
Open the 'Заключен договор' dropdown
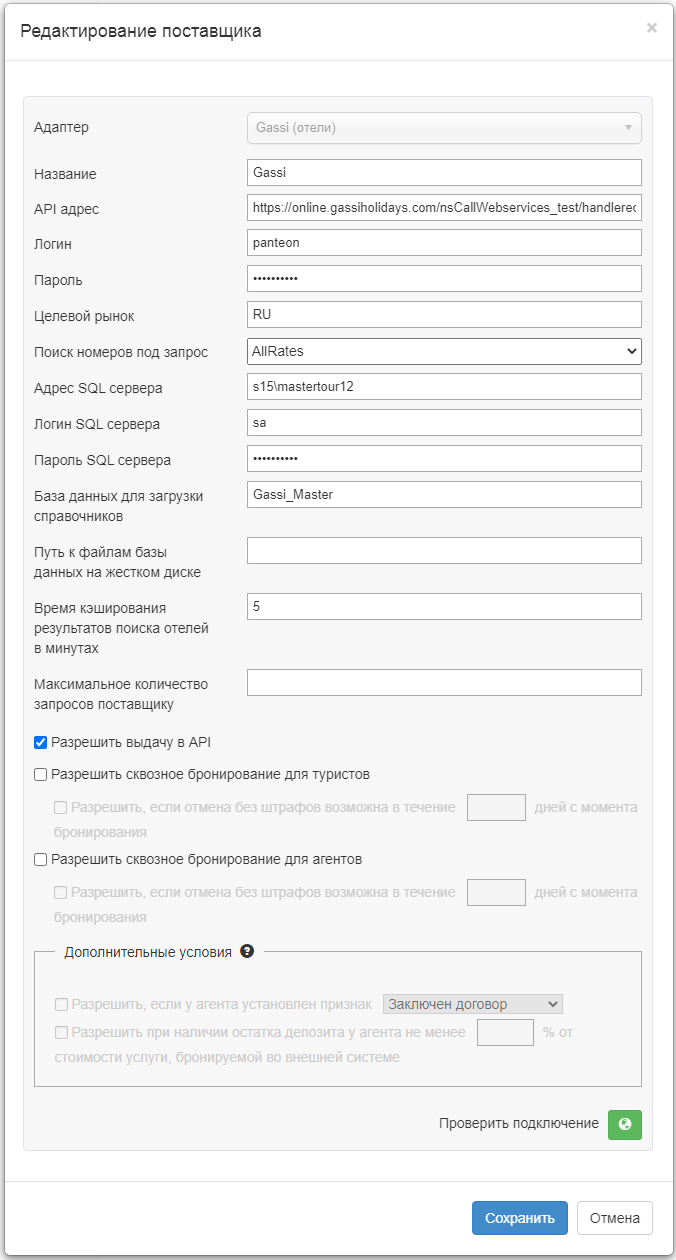(473, 1004)
